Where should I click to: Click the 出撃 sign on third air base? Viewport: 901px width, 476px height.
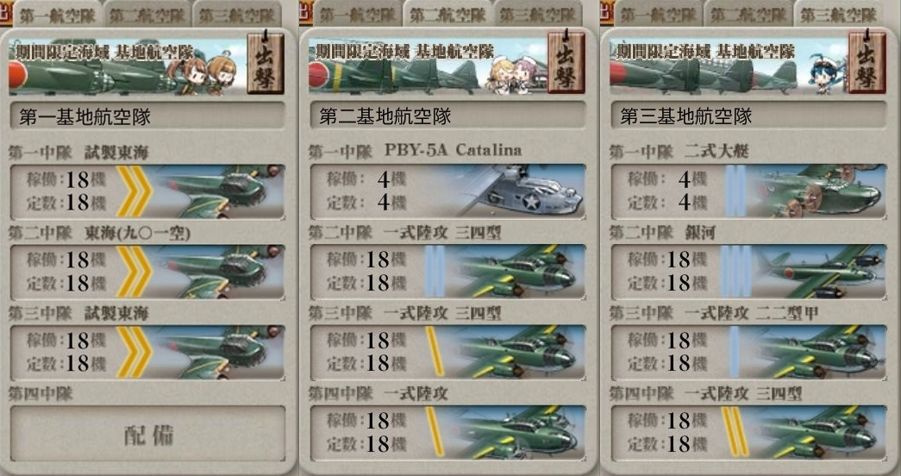click(x=867, y=63)
